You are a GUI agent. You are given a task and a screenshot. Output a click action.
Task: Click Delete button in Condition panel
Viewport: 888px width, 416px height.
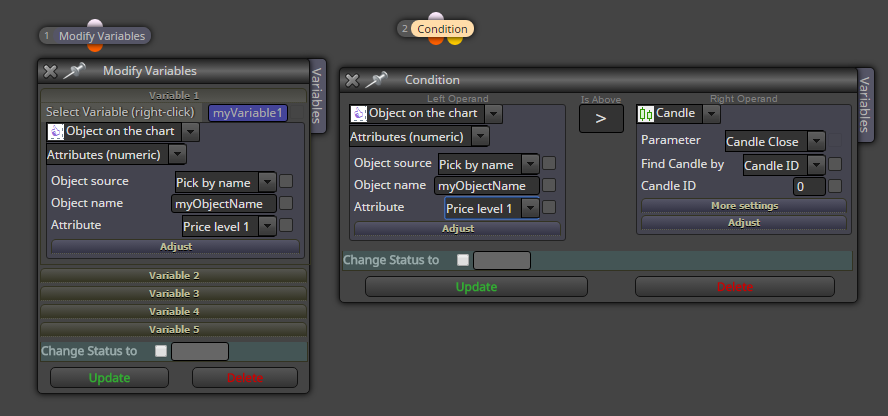click(735, 286)
